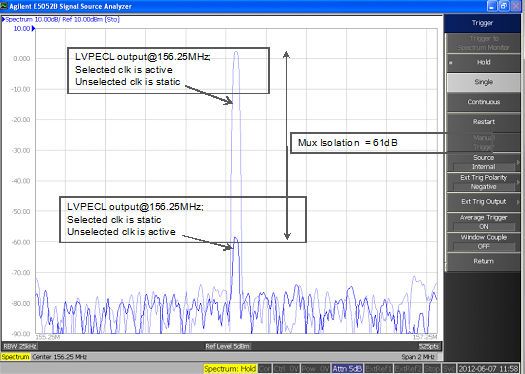Screen dimensions: 525x374
Task: Click the Restart softkey
Action: click(483, 122)
